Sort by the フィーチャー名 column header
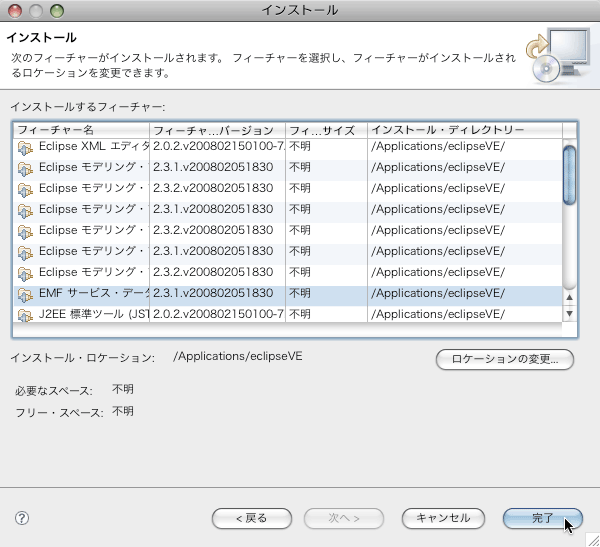 pos(82,130)
